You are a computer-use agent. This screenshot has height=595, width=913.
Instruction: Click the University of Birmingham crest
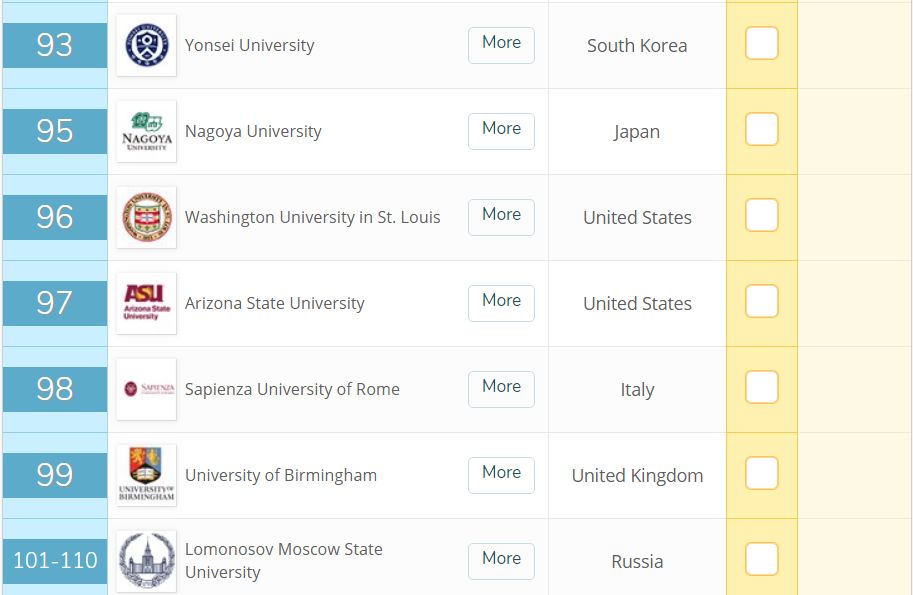[x=146, y=475]
